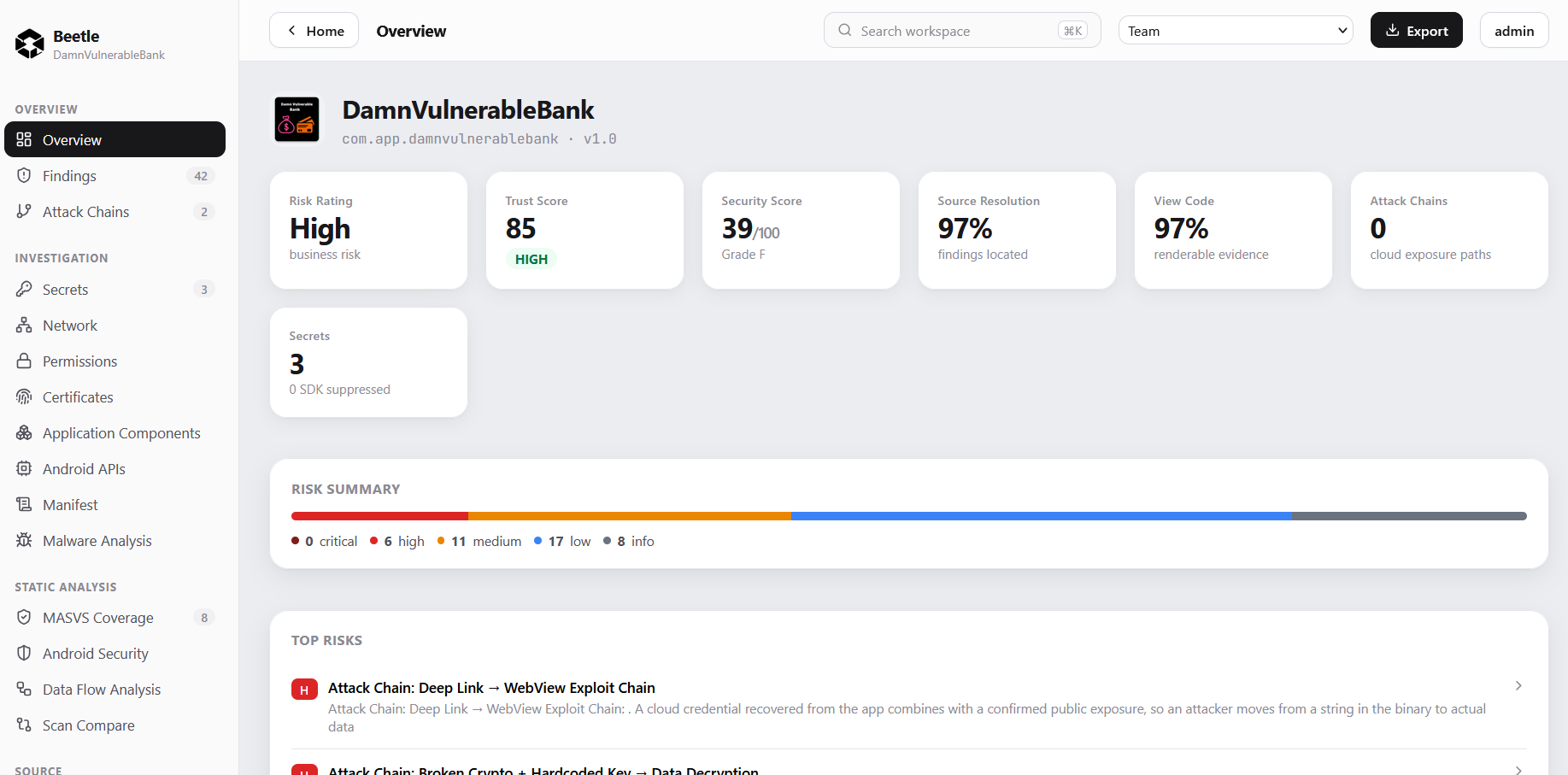This screenshot has width=1568, height=775.
Task: Click the MASVS Coverage shield-check icon
Action: (24, 617)
